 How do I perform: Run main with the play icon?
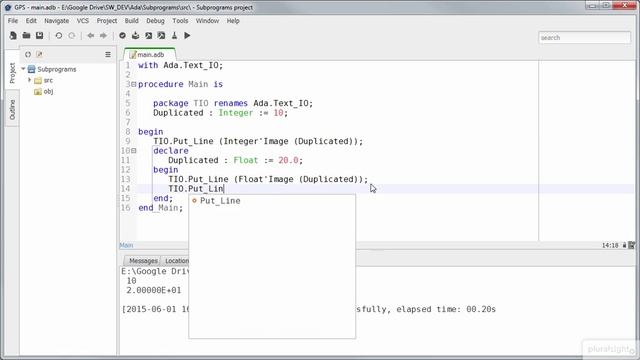[187, 36]
